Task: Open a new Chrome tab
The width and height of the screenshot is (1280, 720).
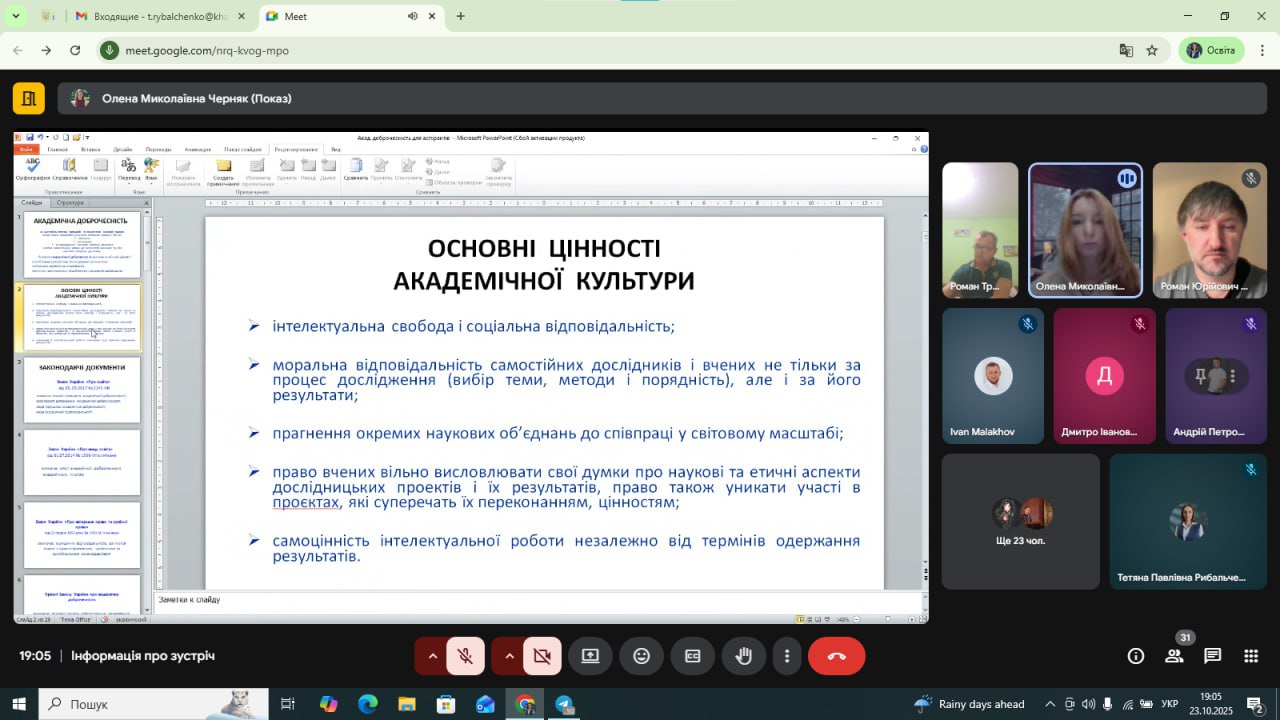Action: pos(461,16)
